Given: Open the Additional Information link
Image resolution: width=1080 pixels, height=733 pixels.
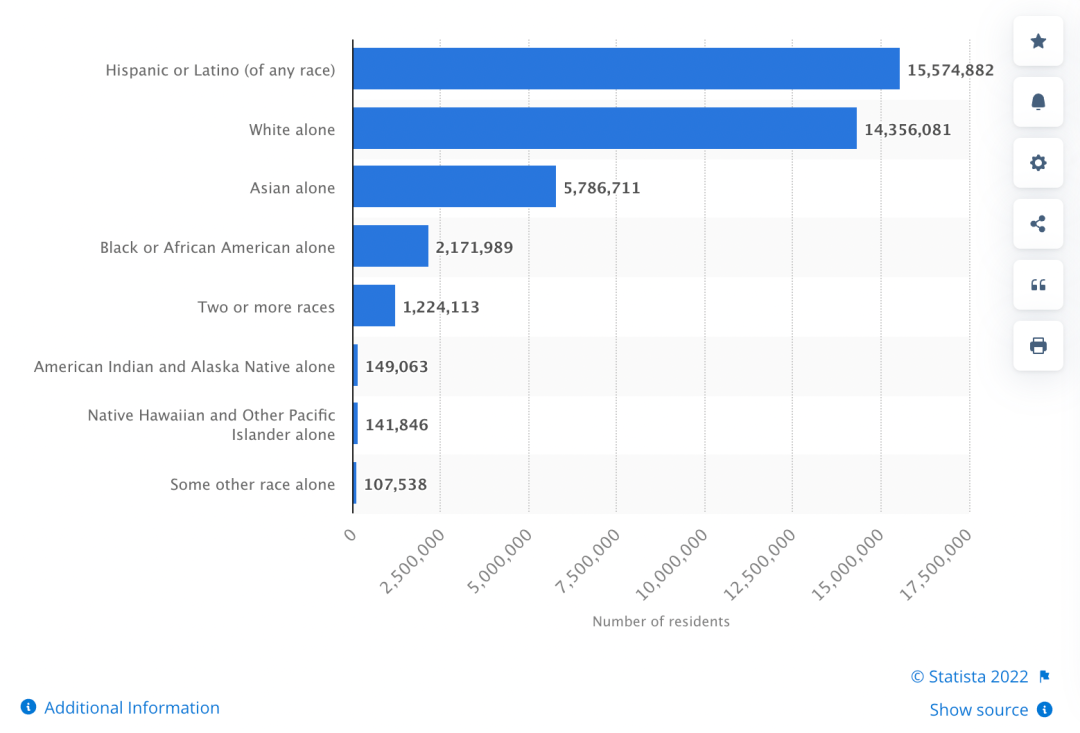Looking at the screenshot, I should [x=132, y=708].
